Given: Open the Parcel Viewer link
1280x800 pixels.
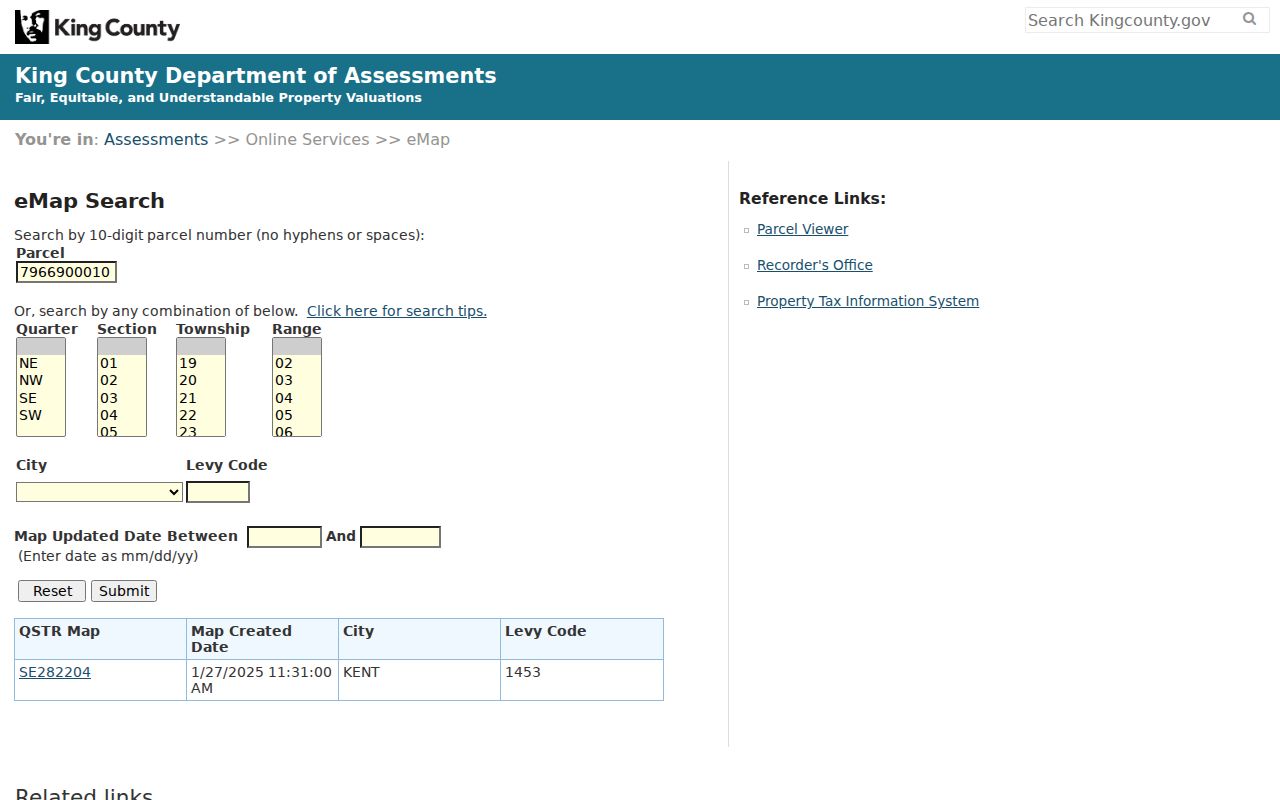Looking at the screenshot, I should 802,229.
